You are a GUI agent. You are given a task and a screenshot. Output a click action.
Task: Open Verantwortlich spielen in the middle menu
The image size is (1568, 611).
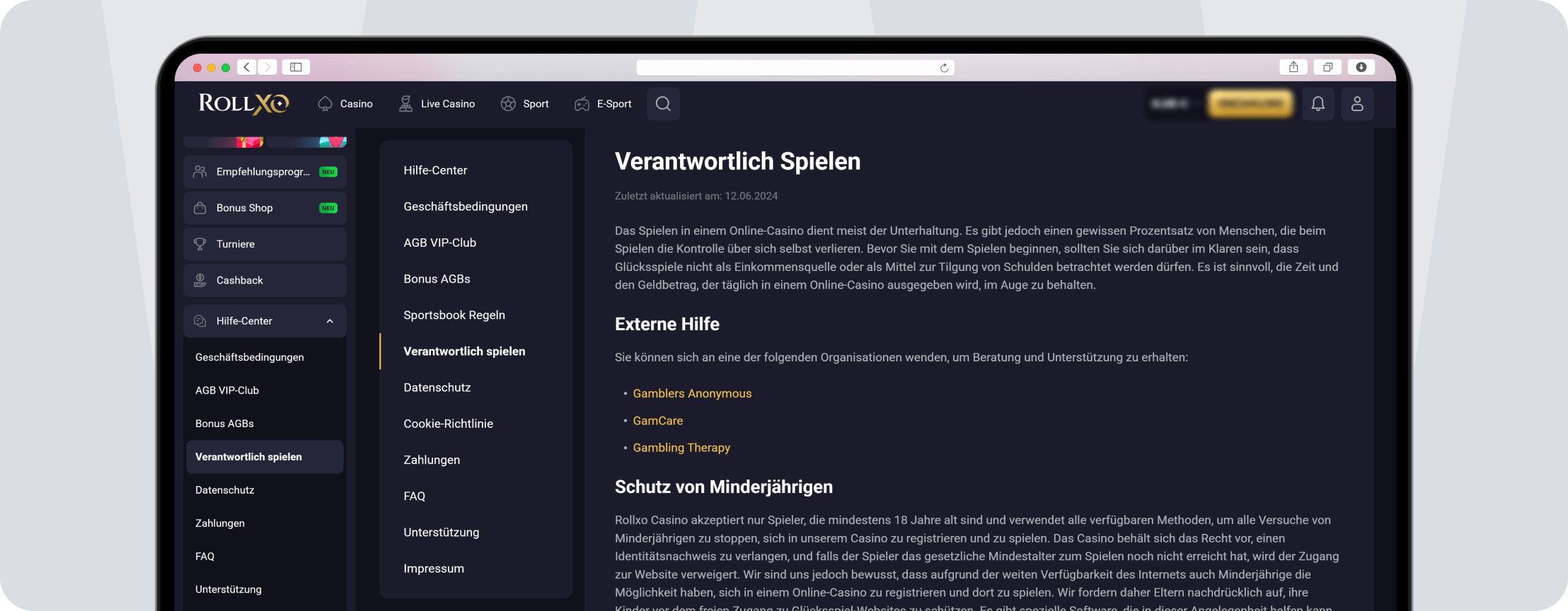pos(464,351)
